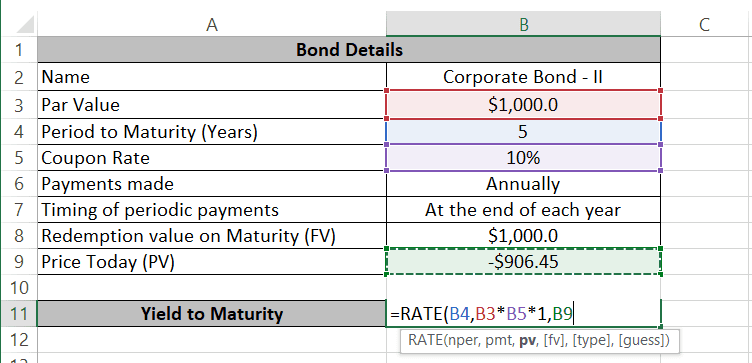752x363 pixels.
Task: Click the 10% Coupon Rate cell
Action: coord(523,158)
